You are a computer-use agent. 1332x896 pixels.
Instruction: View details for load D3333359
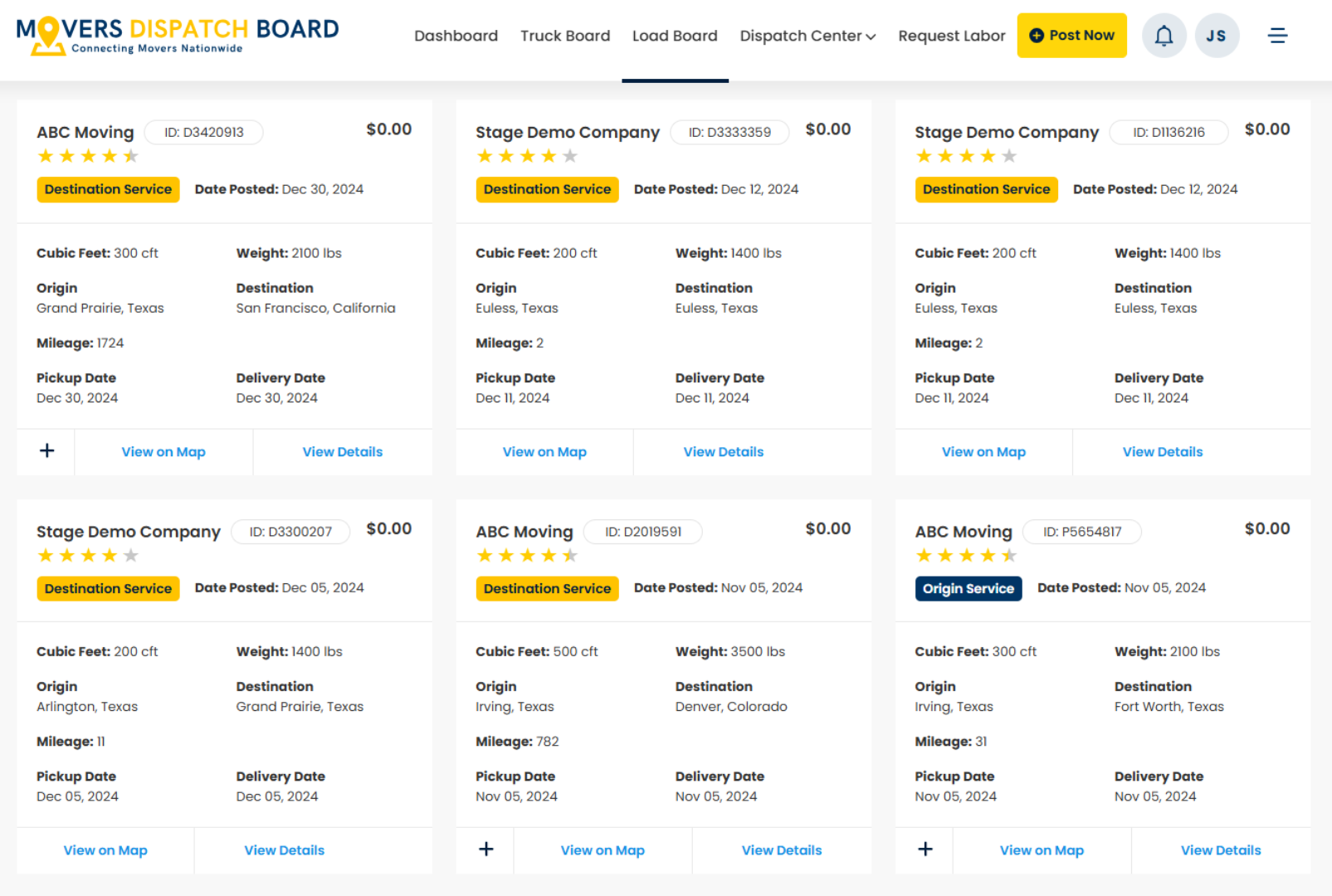click(x=723, y=452)
